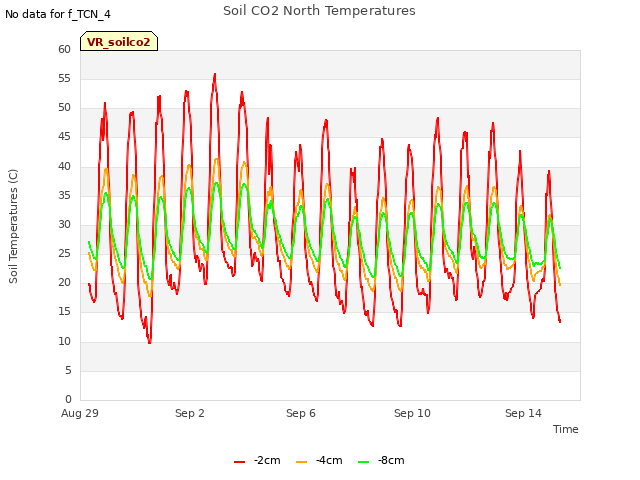Image resolution: width=640 pixels, height=480 pixels.
Task: Click the 10 y-axis tick label
Action: pyautogui.click(x=64, y=341)
